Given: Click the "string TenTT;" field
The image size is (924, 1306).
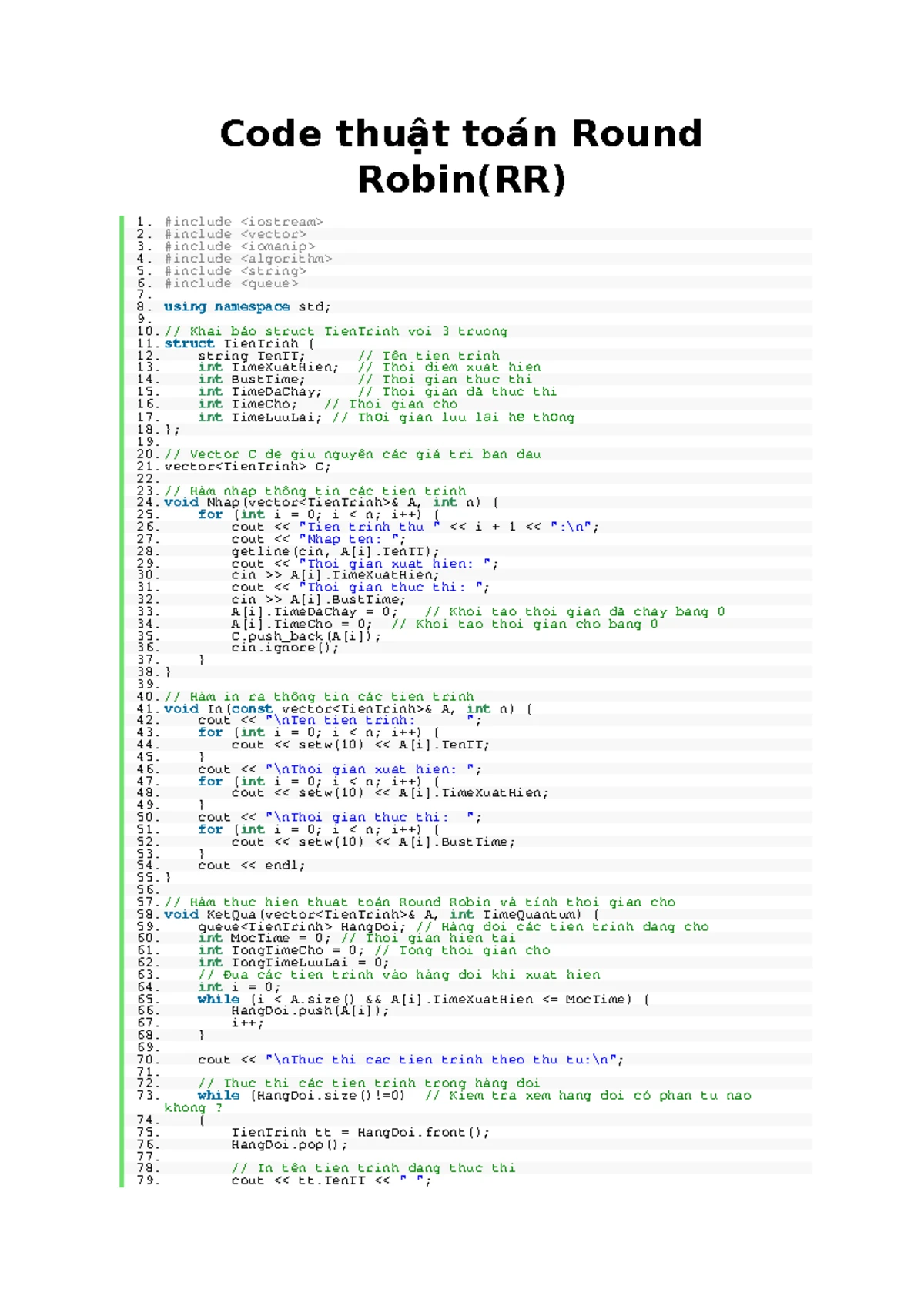Looking at the screenshot, I should pyautogui.click(x=252, y=356).
